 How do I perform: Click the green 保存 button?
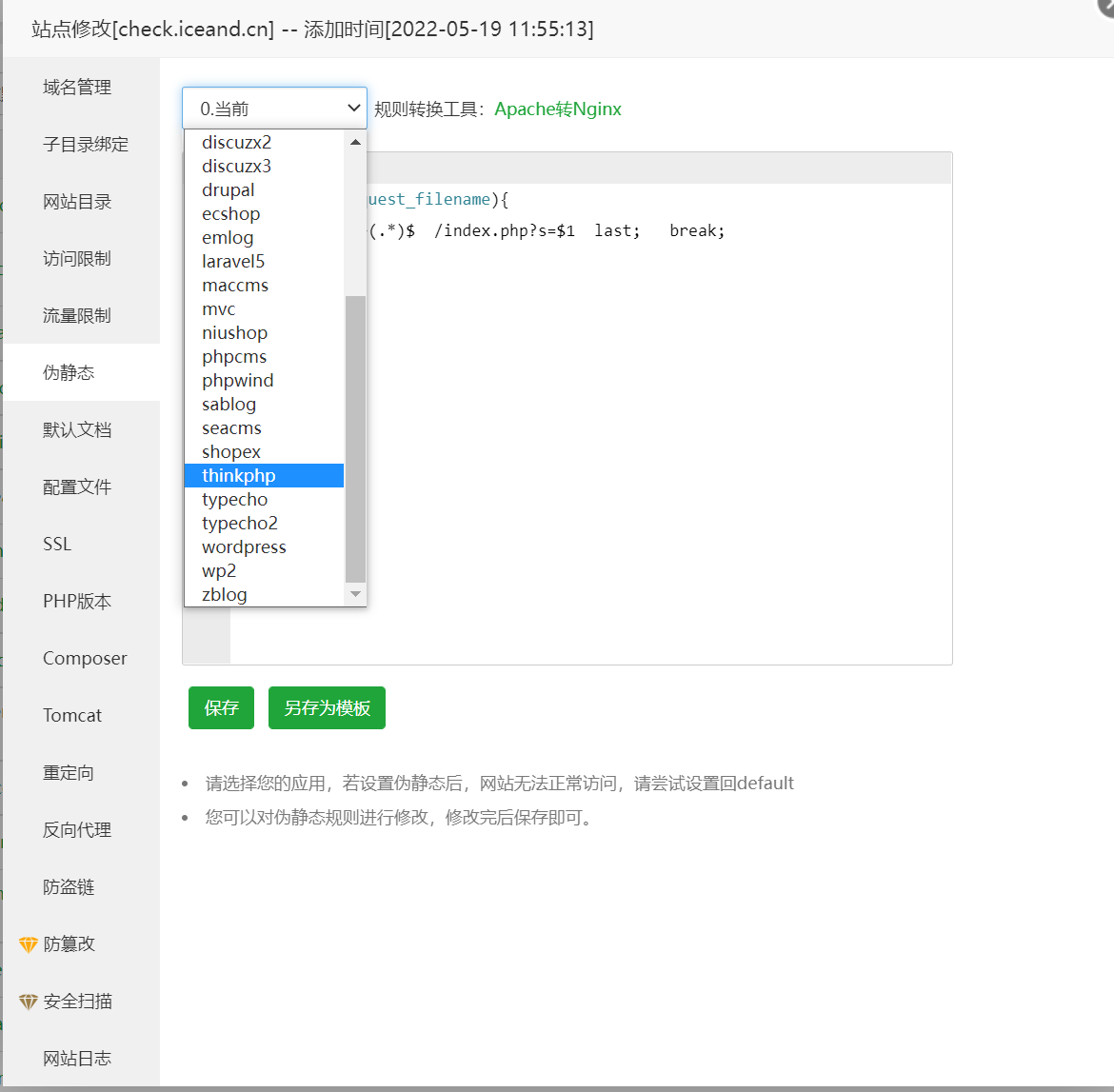(221, 708)
